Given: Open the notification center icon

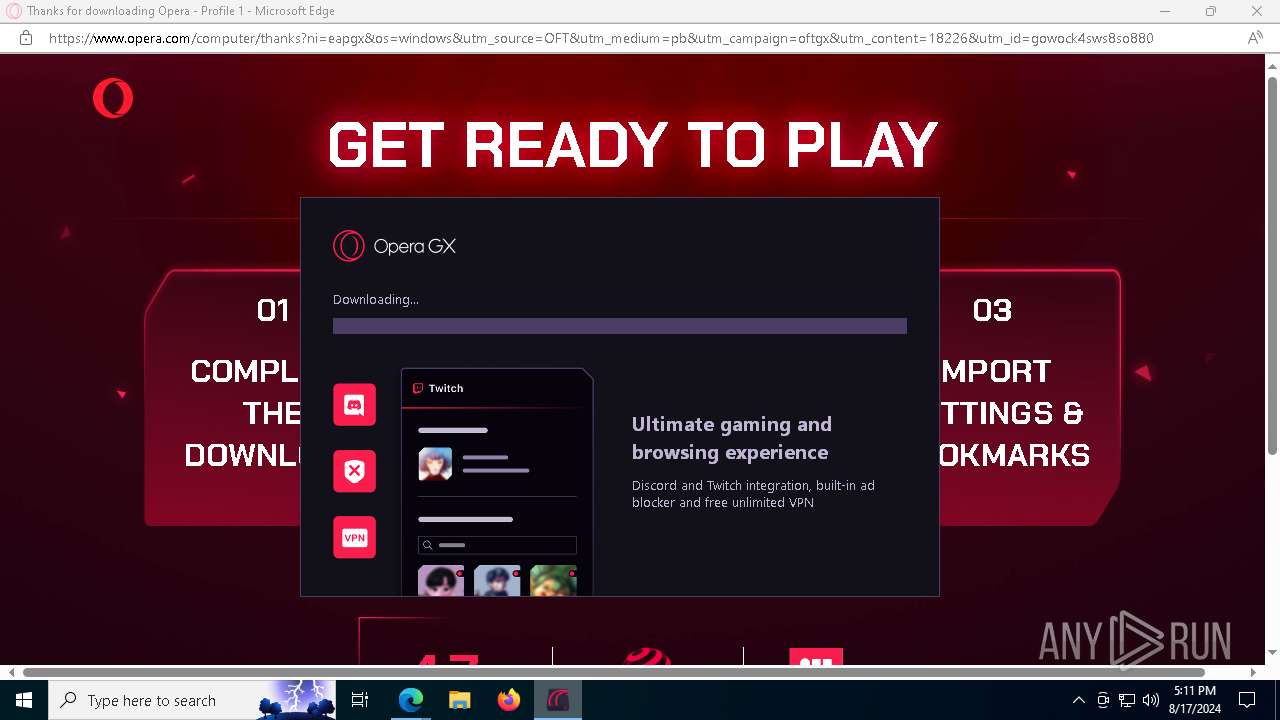Looking at the screenshot, I should tap(1247, 700).
